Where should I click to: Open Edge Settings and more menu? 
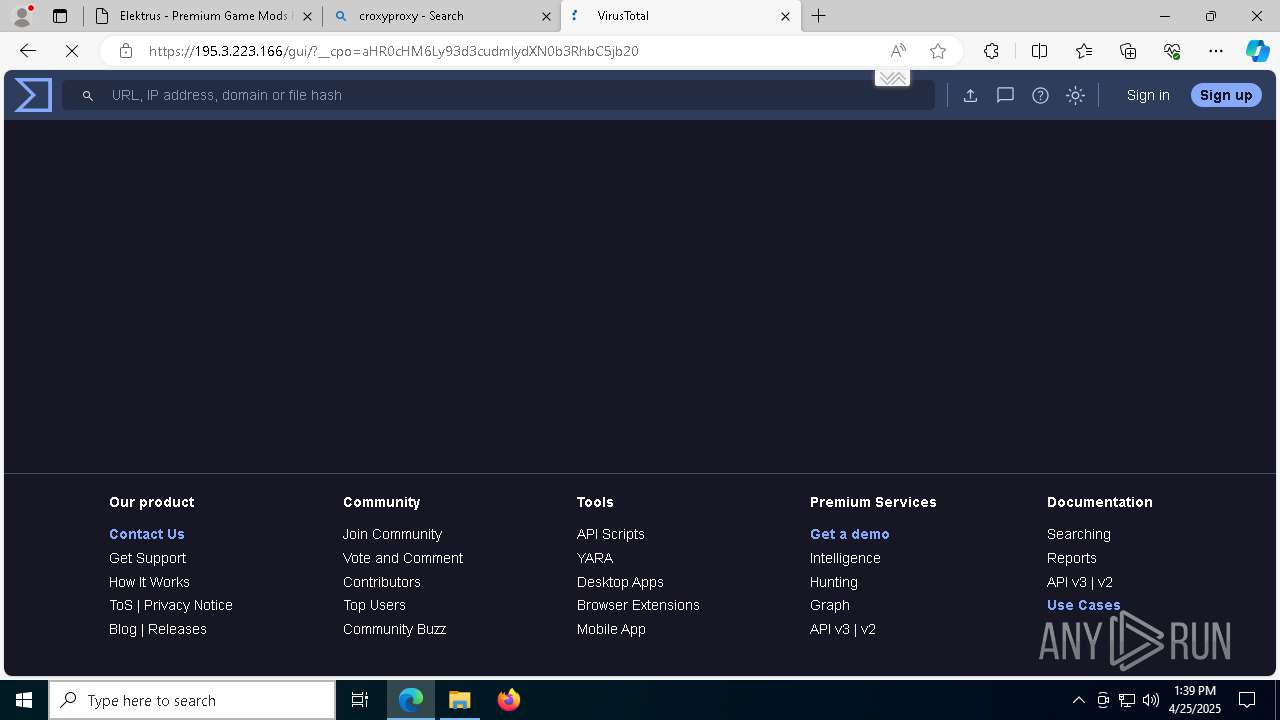[x=1216, y=51]
